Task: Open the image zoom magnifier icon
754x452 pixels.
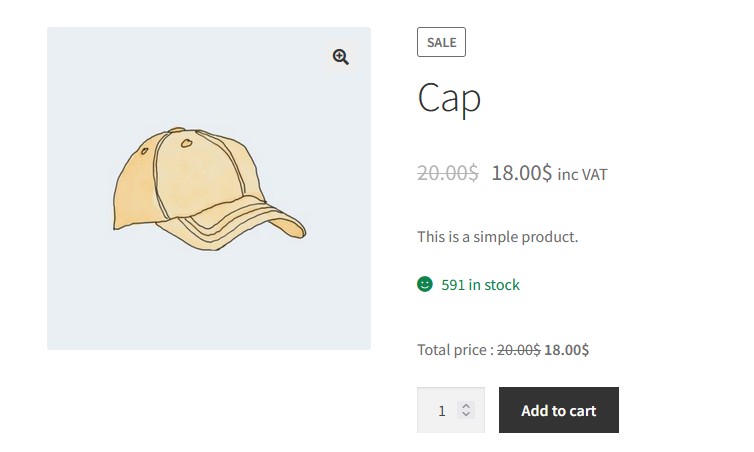Action: pyautogui.click(x=340, y=57)
